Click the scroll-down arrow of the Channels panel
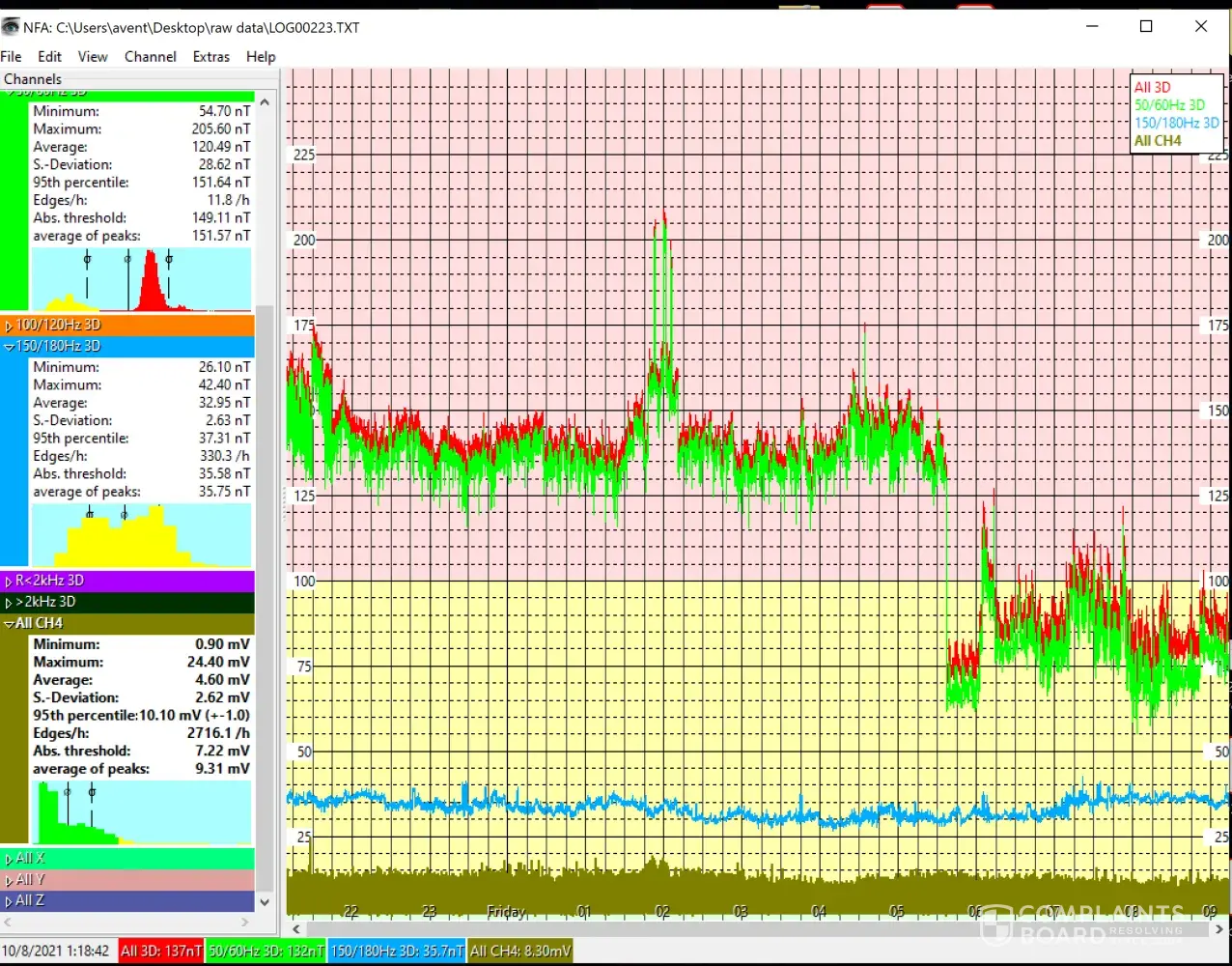 [266, 901]
